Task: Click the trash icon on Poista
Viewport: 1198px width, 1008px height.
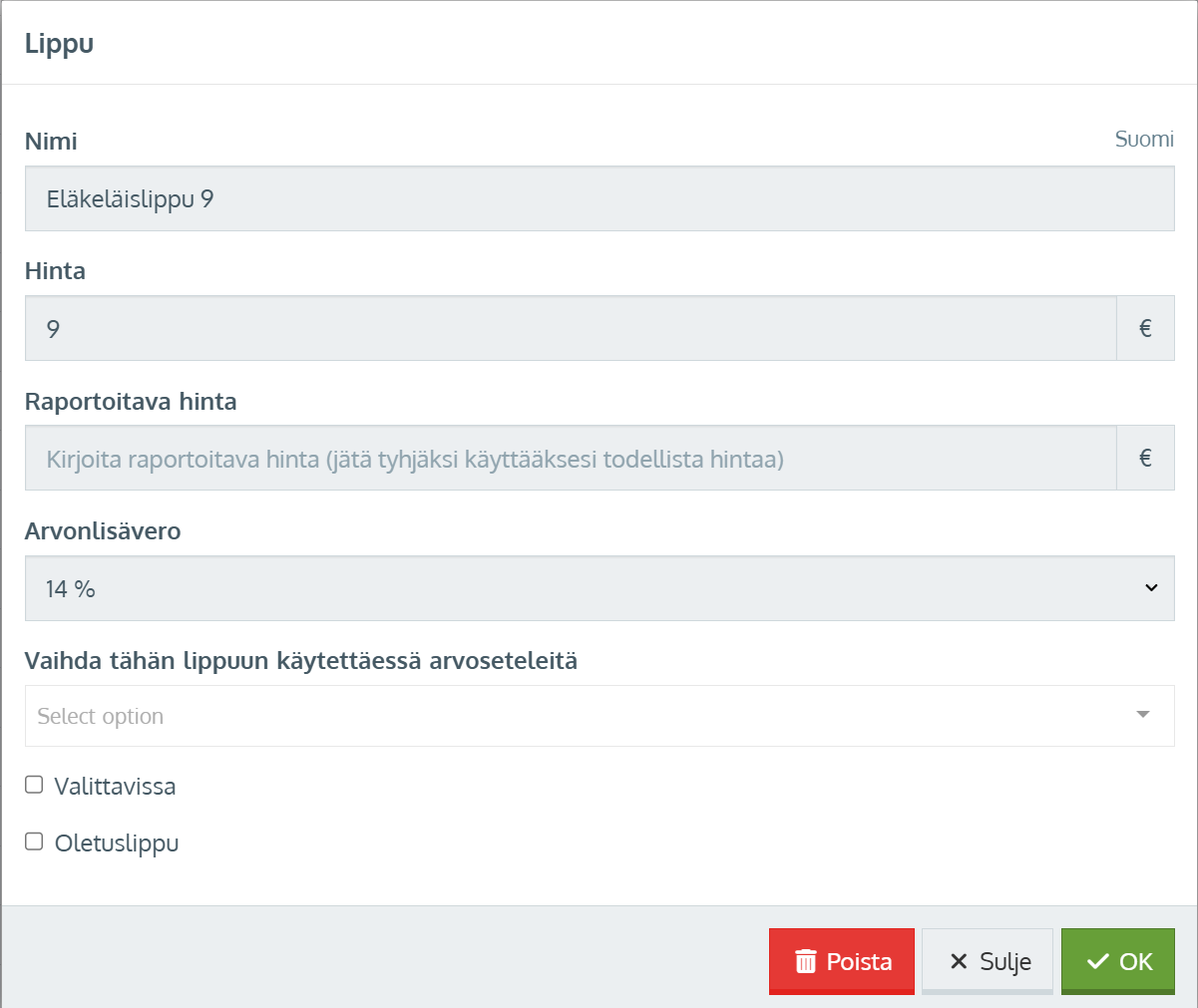Action: (x=805, y=961)
